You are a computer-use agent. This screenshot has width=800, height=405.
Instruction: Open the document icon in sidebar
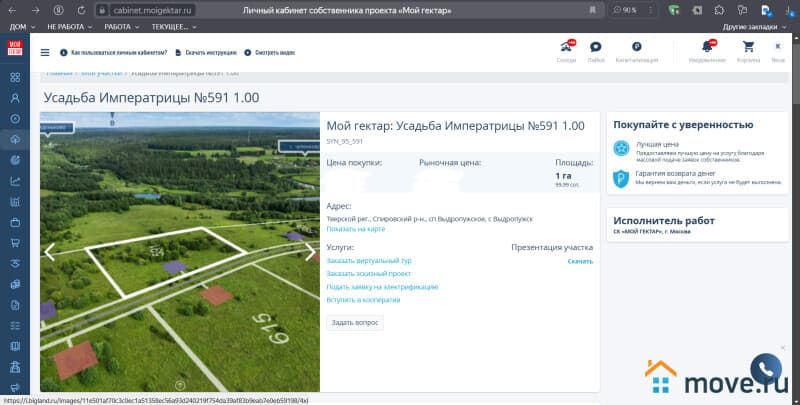tap(15, 305)
